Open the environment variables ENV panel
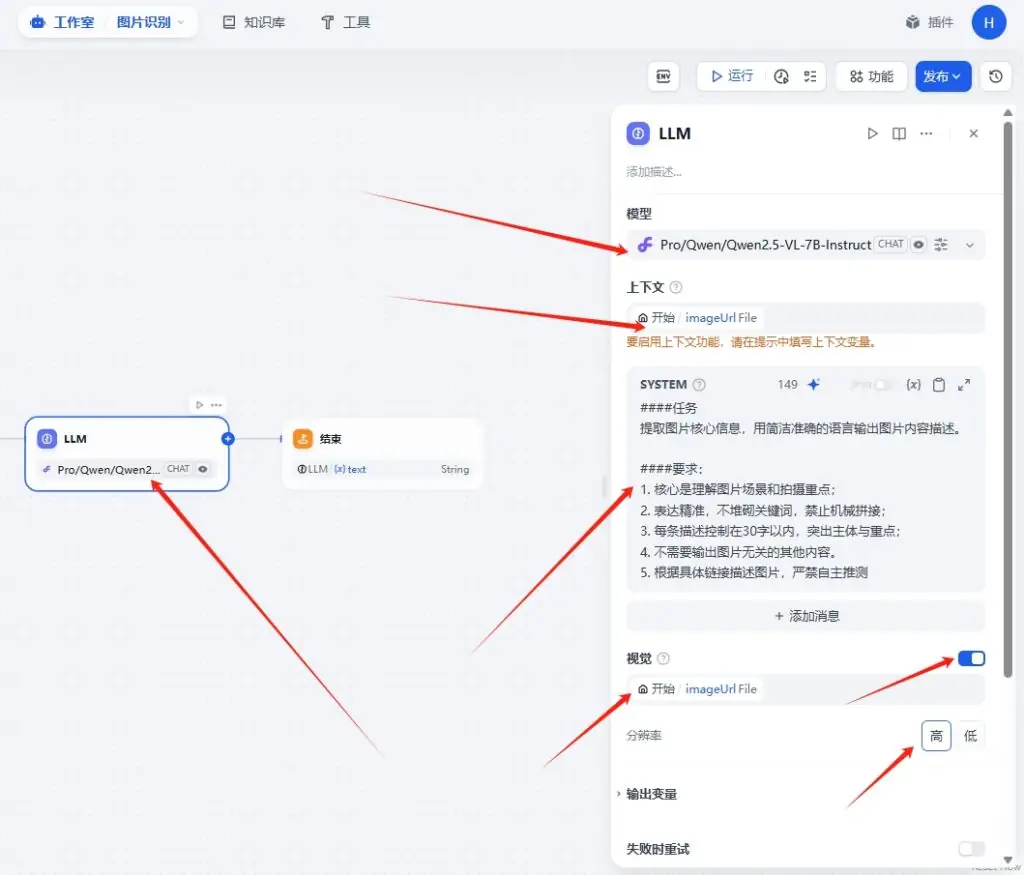The width and height of the screenshot is (1024, 875). point(664,77)
